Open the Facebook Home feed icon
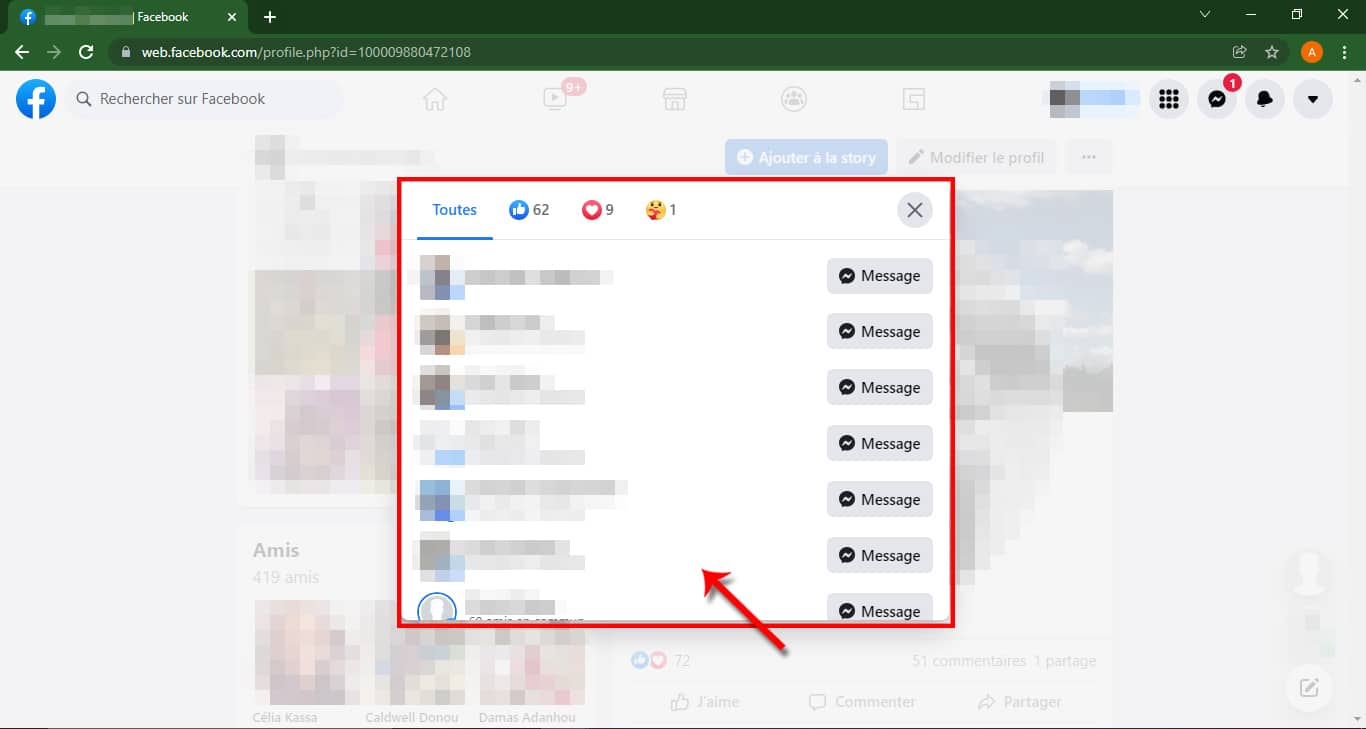 (434, 99)
